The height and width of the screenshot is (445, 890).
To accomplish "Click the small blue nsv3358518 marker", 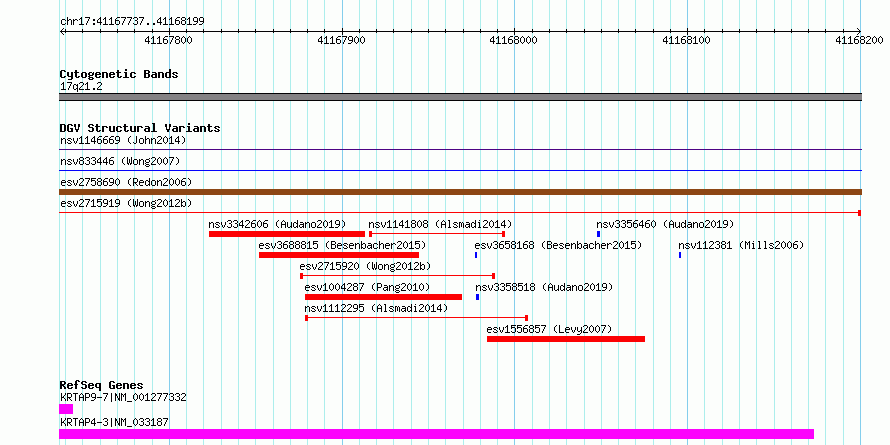I will coord(477,297).
